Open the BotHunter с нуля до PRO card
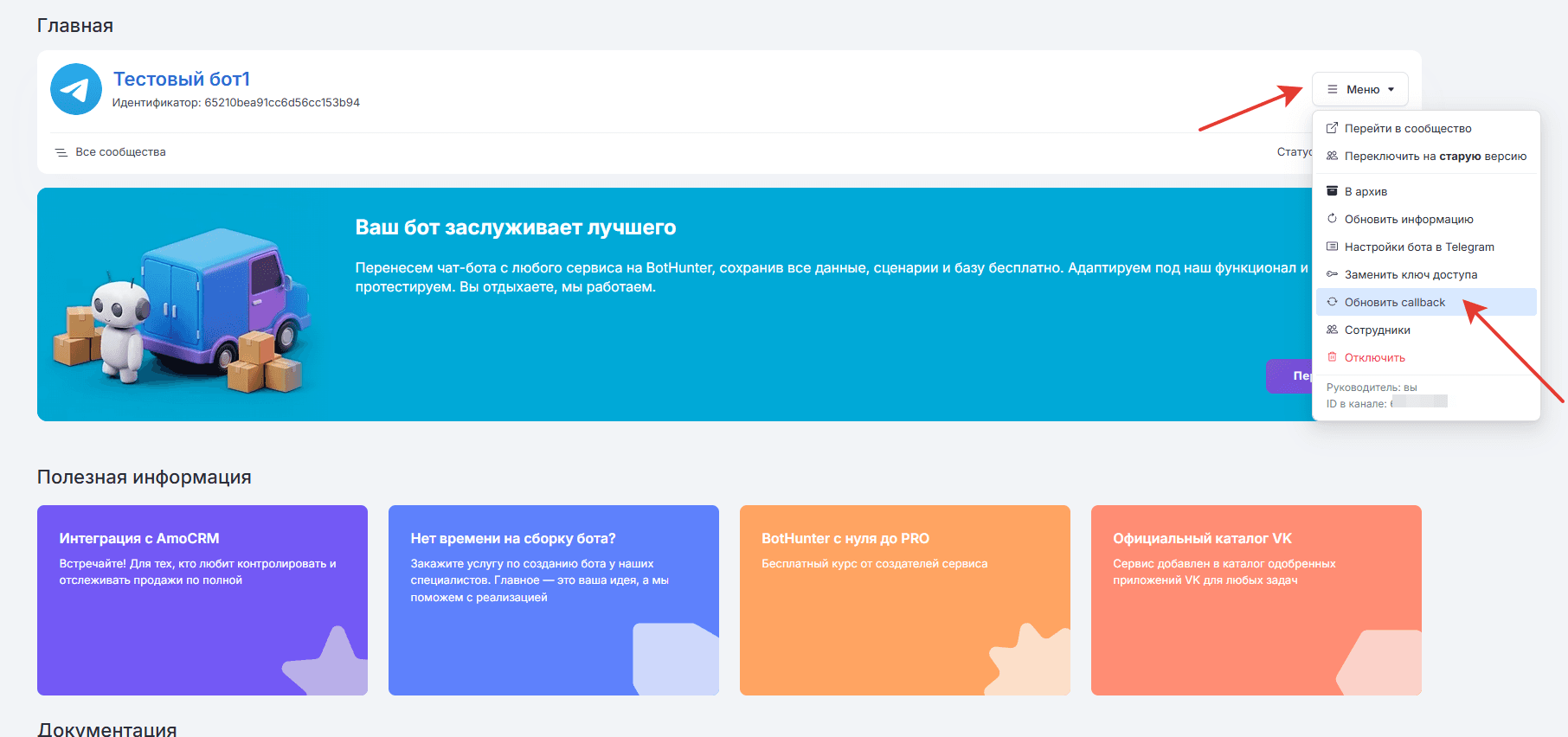The width and height of the screenshot is (1568, 737). tap(905, 600)
